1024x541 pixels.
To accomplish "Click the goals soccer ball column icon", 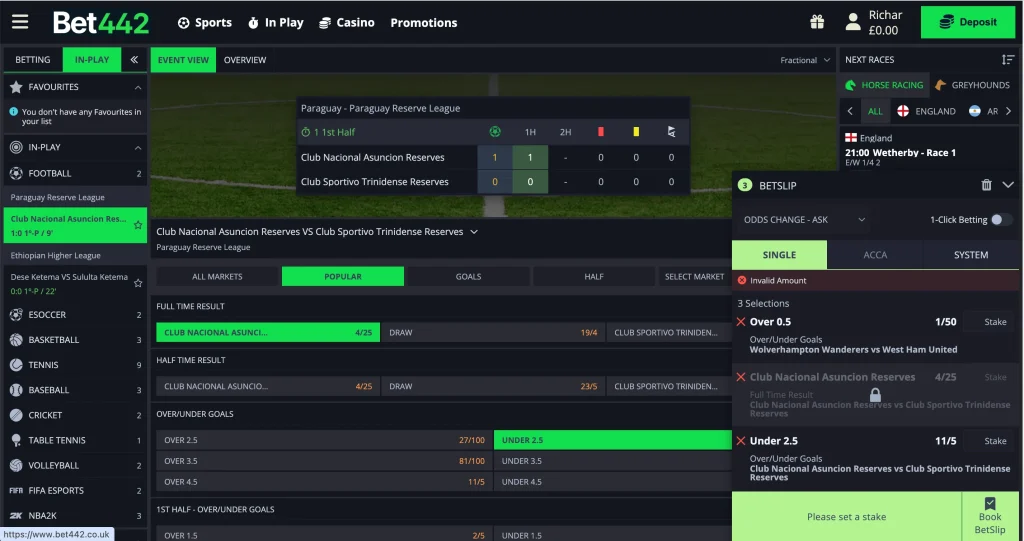I will click(x=495, y=132).
